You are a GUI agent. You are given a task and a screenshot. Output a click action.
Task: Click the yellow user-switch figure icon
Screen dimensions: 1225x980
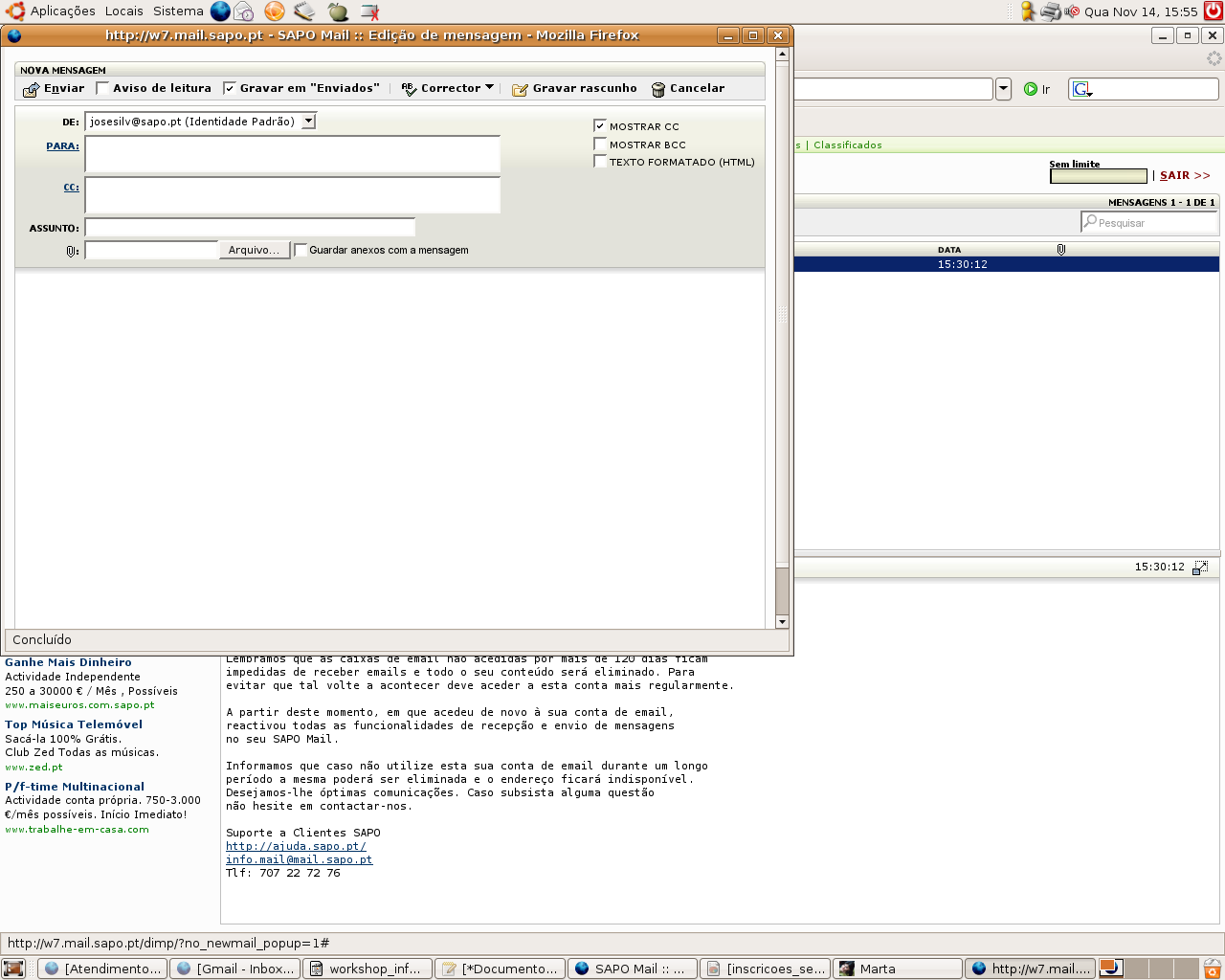[1028, 11]
